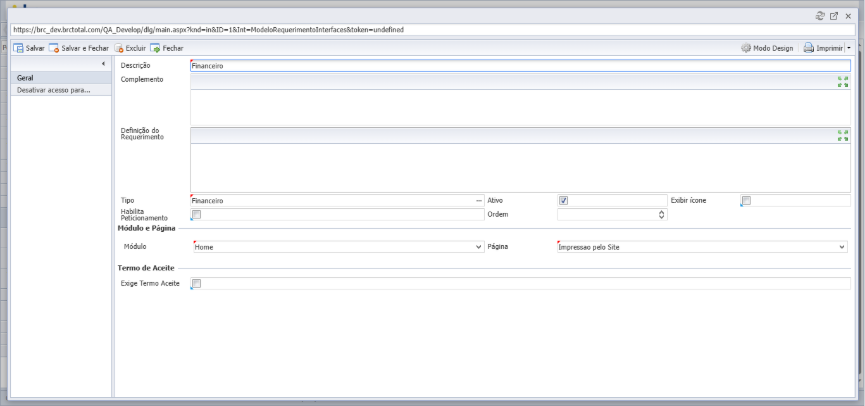Toggle the Ativo checkbox

[563, 201]
